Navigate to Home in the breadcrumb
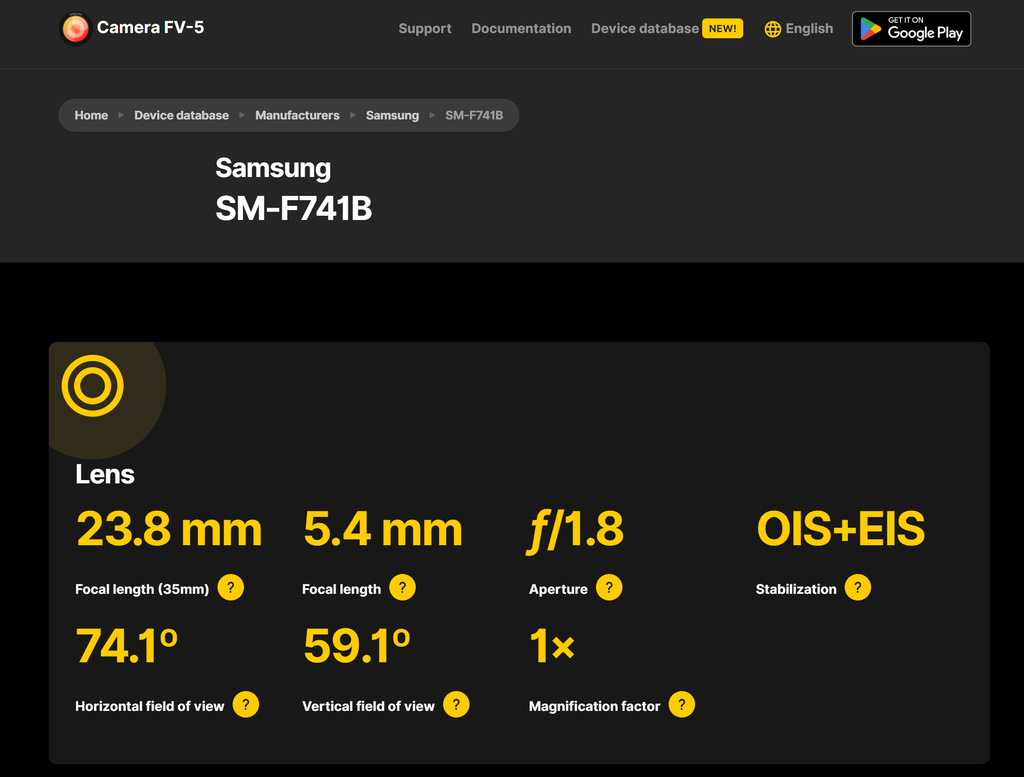 point(91,116)
